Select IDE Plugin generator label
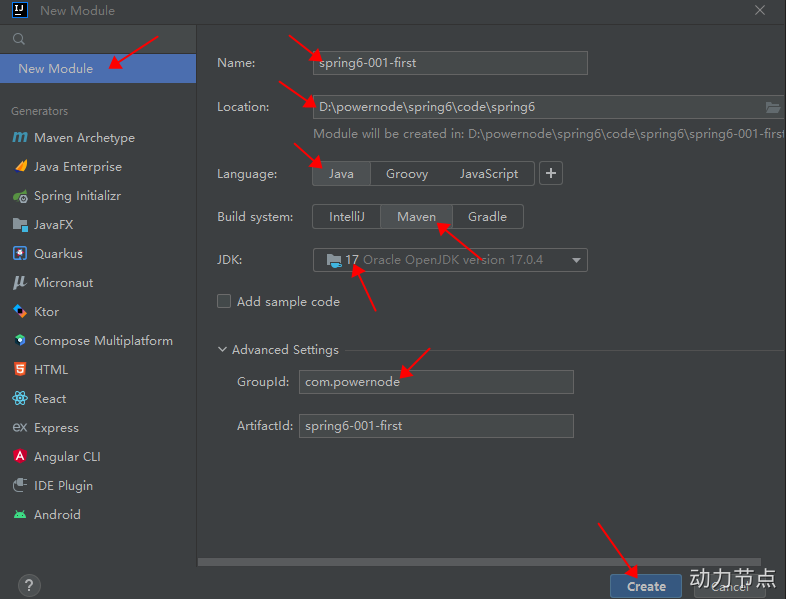786x599 pixels. click(x=63, y=486)
